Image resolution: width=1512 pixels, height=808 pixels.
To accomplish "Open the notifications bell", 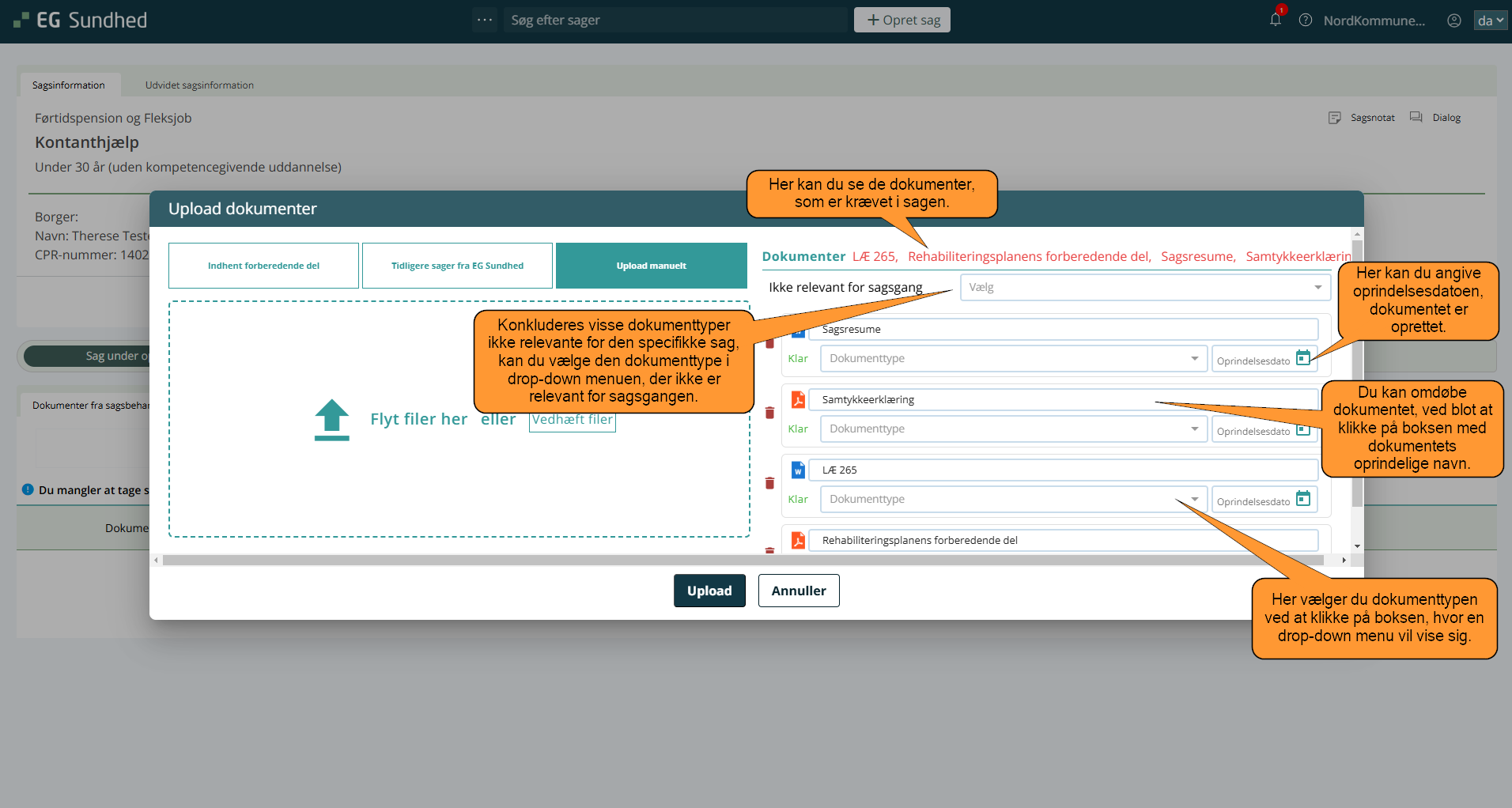I will [x=1275, y=20].
